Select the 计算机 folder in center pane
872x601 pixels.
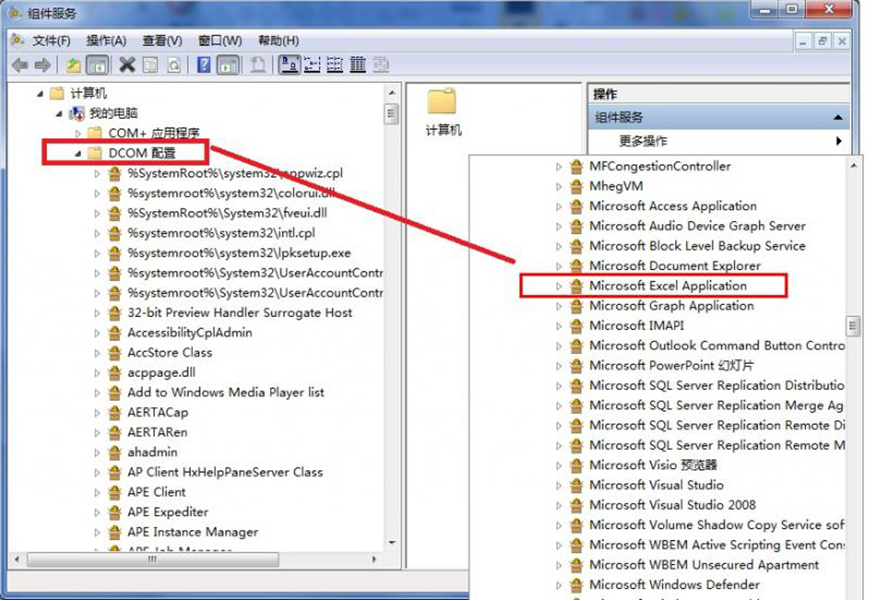(443, 111)
